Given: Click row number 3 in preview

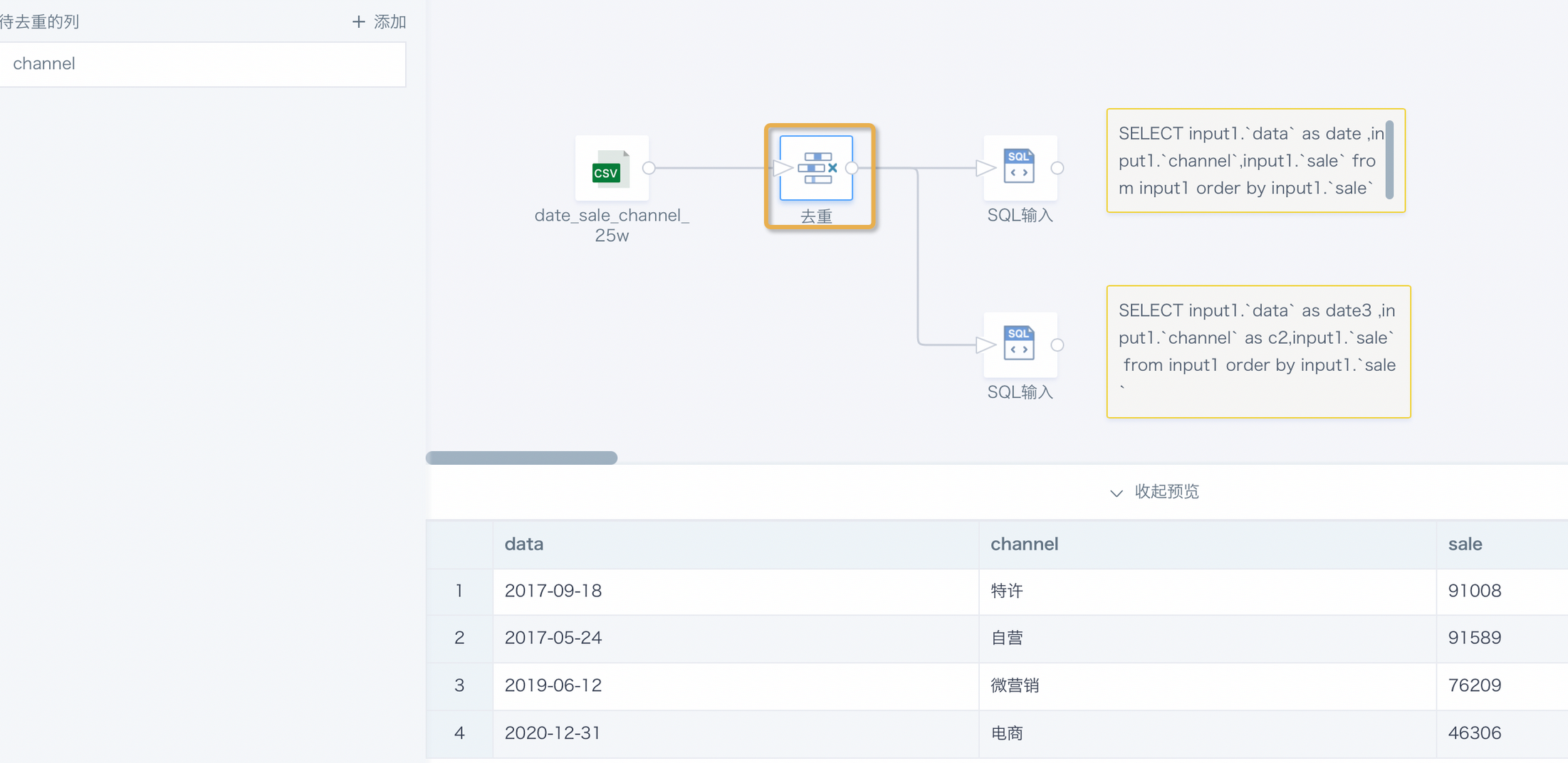Looking at the screenshot, I should [x=459, y=685].
